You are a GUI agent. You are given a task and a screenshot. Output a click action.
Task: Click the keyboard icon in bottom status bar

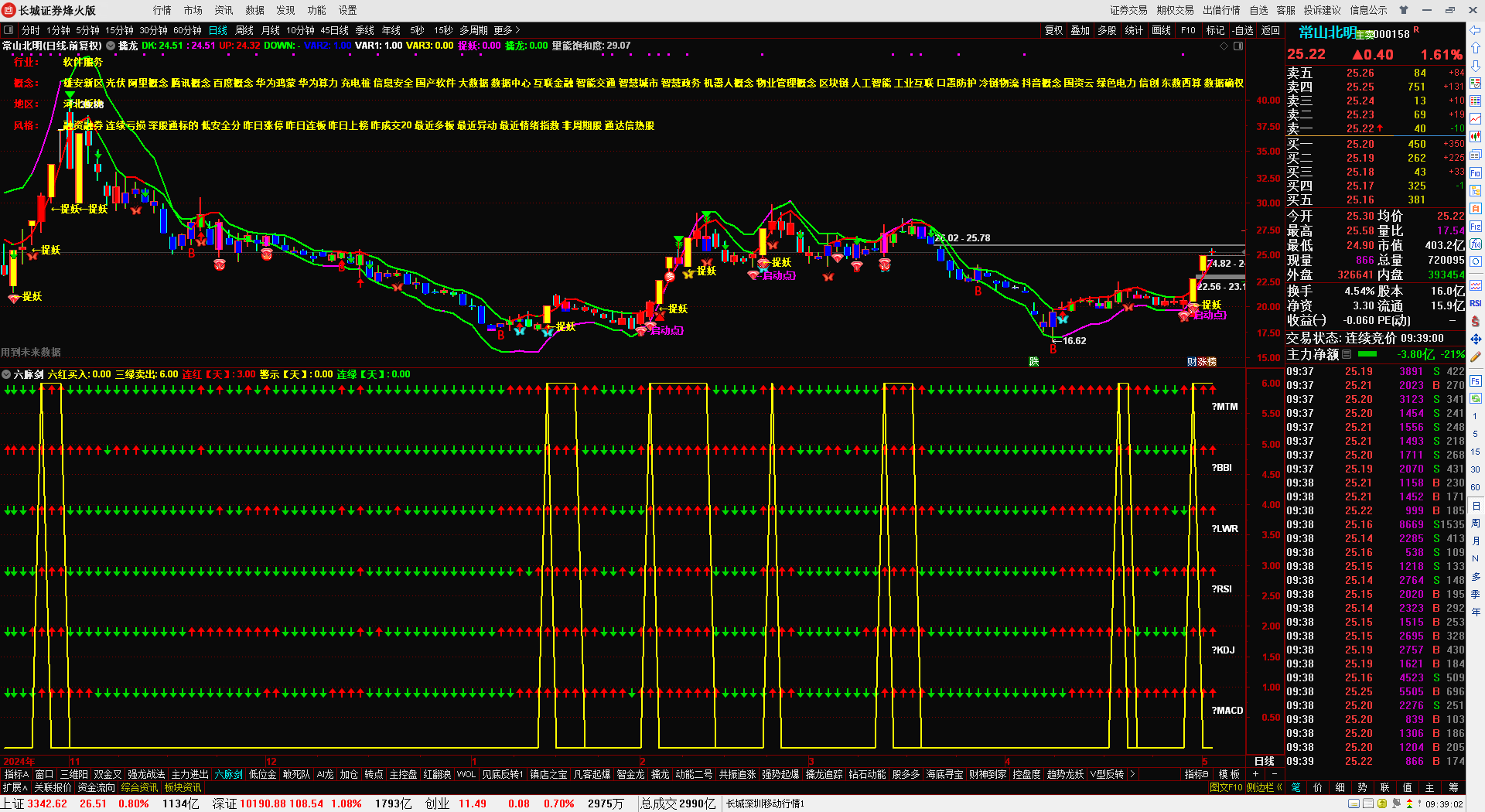1354,803
